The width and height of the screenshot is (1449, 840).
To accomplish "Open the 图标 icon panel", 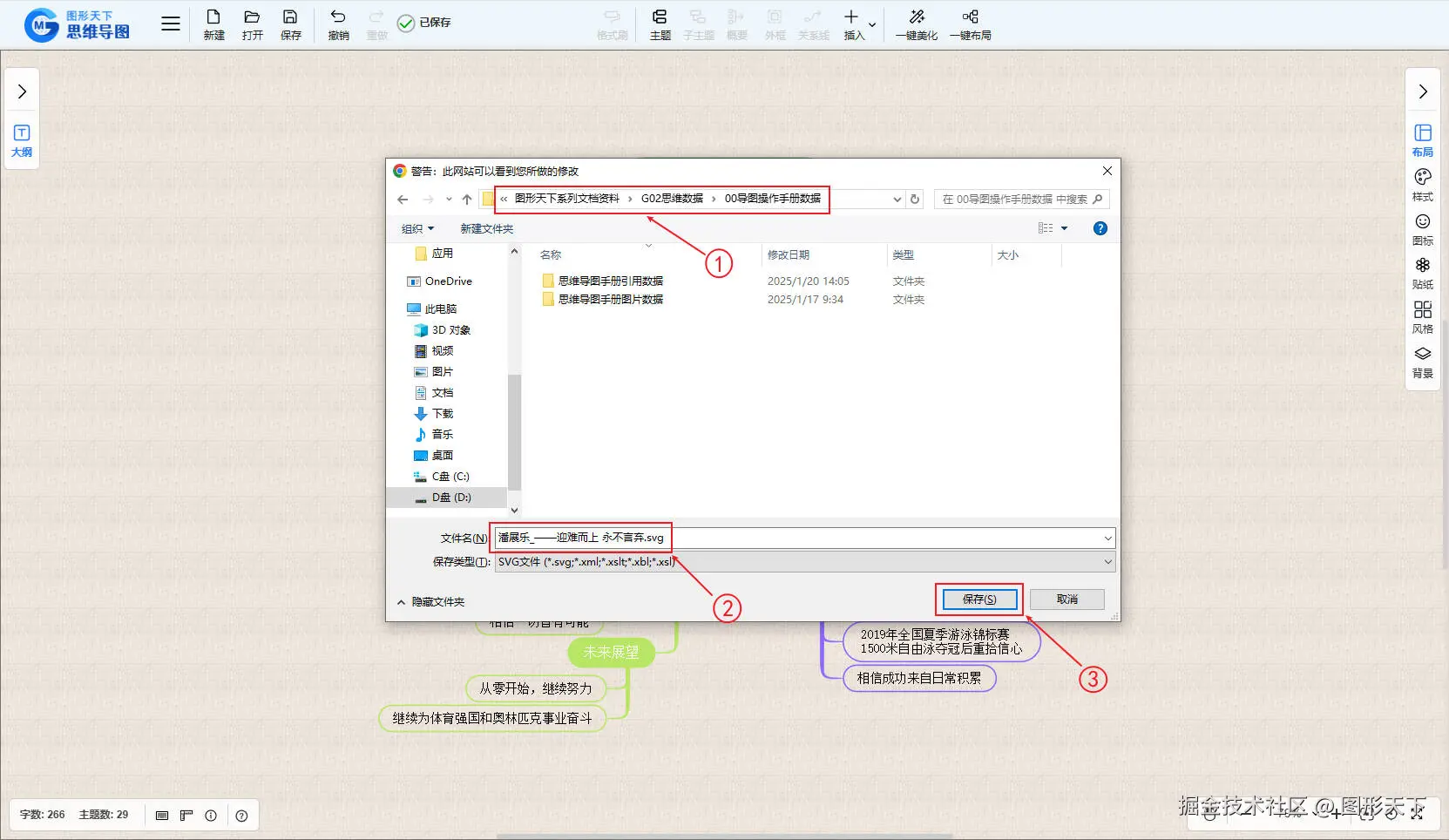I will point(1422,229).
